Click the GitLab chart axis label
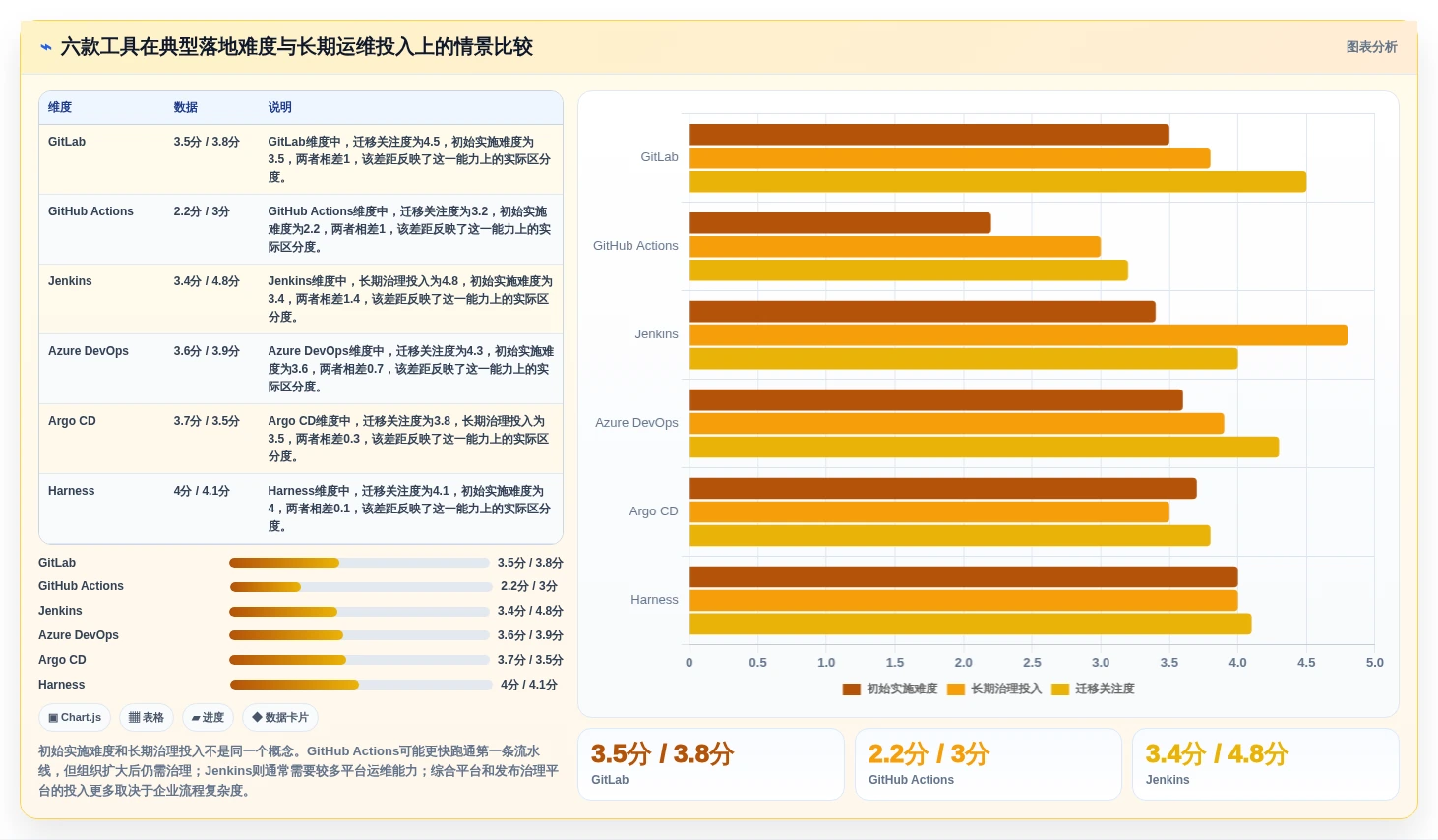Image resolution: width=1438 pixels, height=840 pixels. click(x=659, y=157)
